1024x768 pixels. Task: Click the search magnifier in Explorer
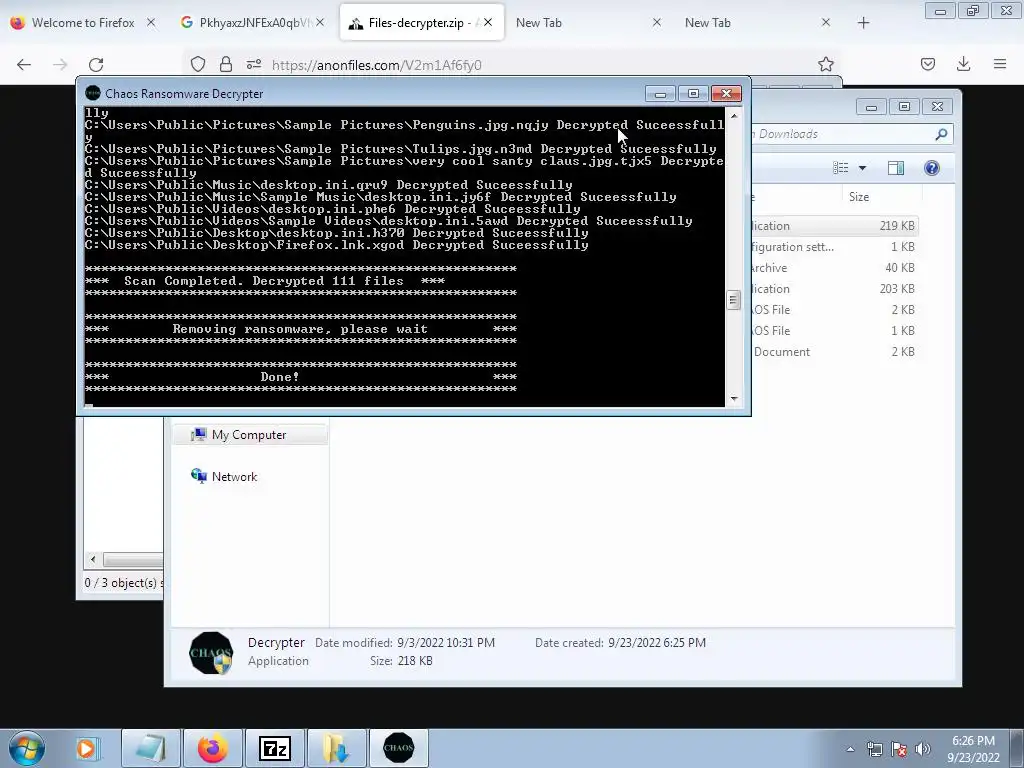pyautogui.click(x=941, y=134)
